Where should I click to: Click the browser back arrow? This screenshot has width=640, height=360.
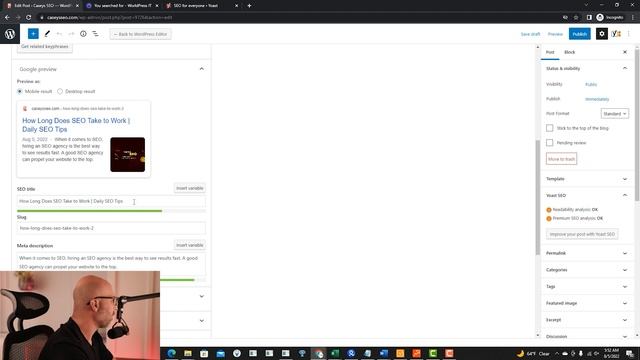point(7,18)
